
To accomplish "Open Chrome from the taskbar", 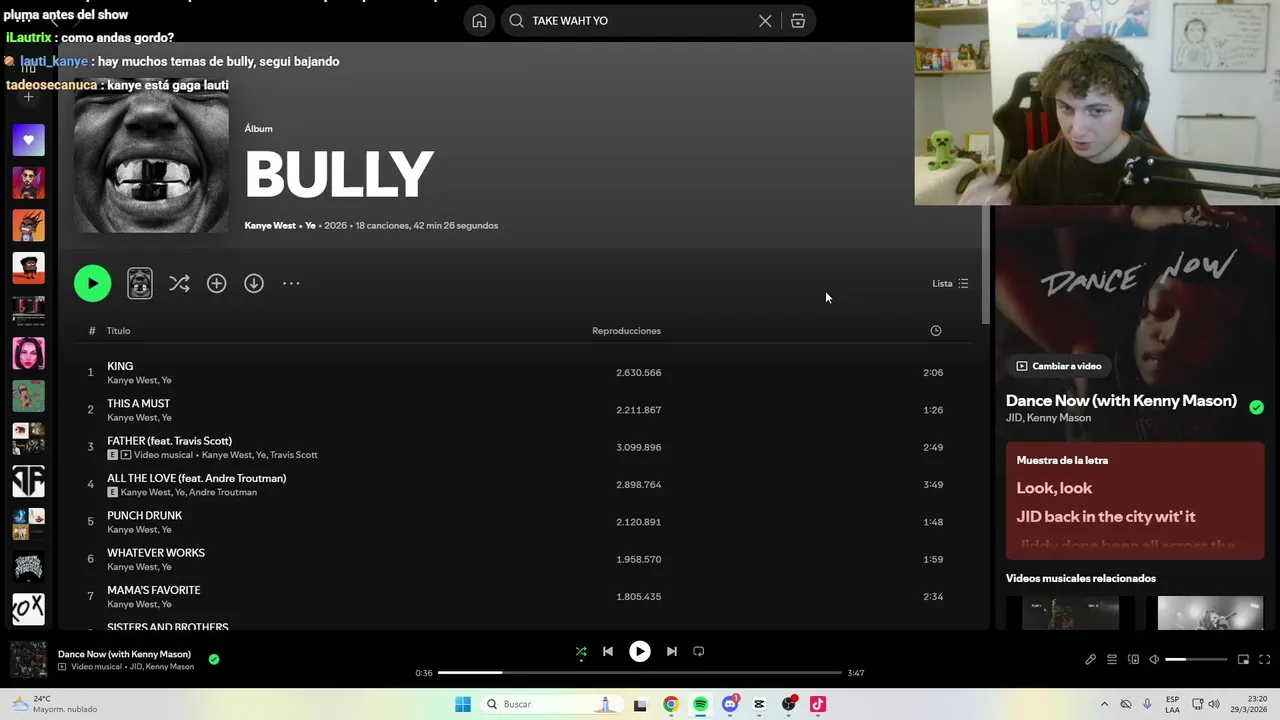I will click(x=671, y=704).
